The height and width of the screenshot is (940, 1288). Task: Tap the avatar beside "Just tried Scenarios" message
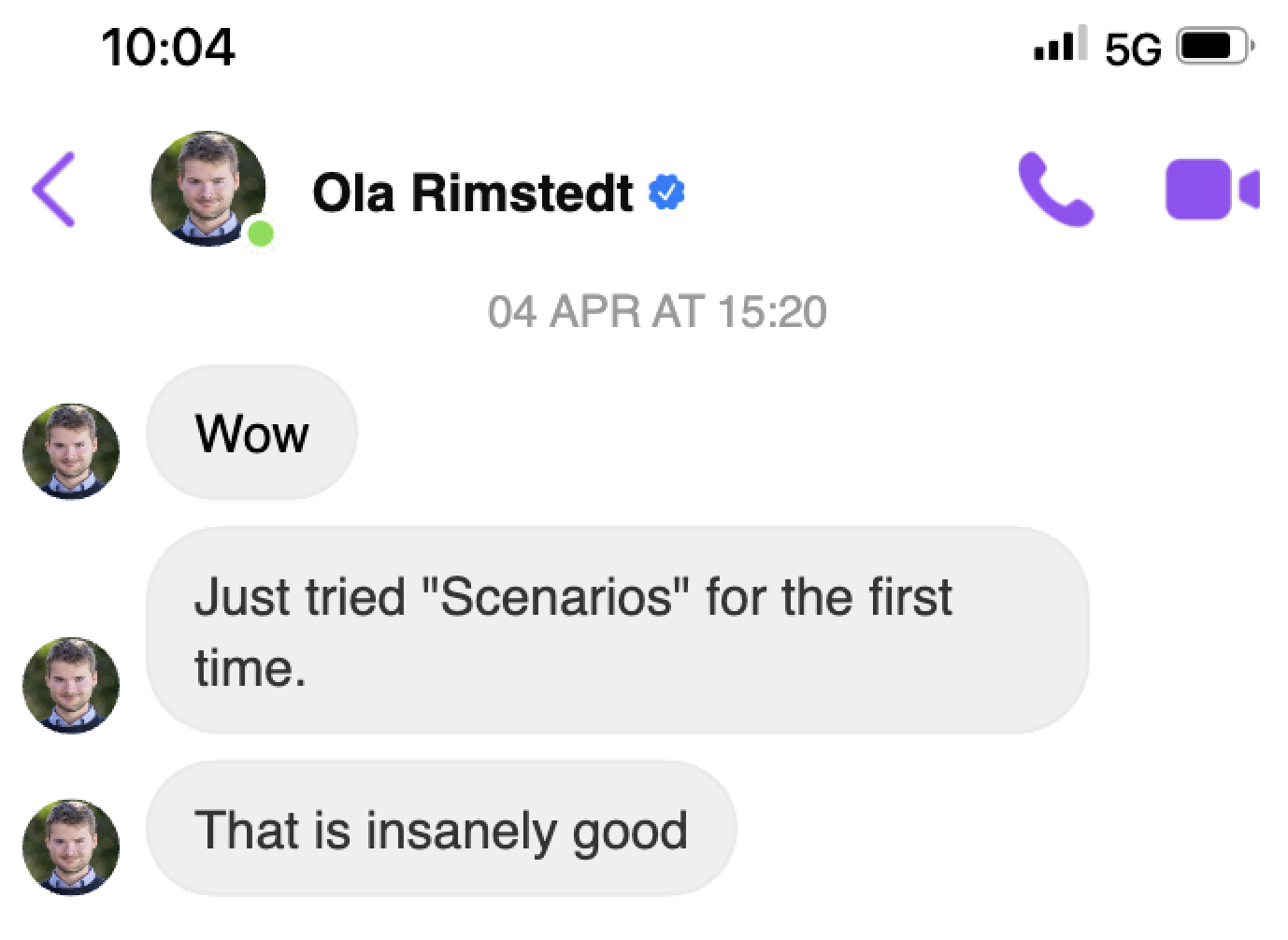71,685
